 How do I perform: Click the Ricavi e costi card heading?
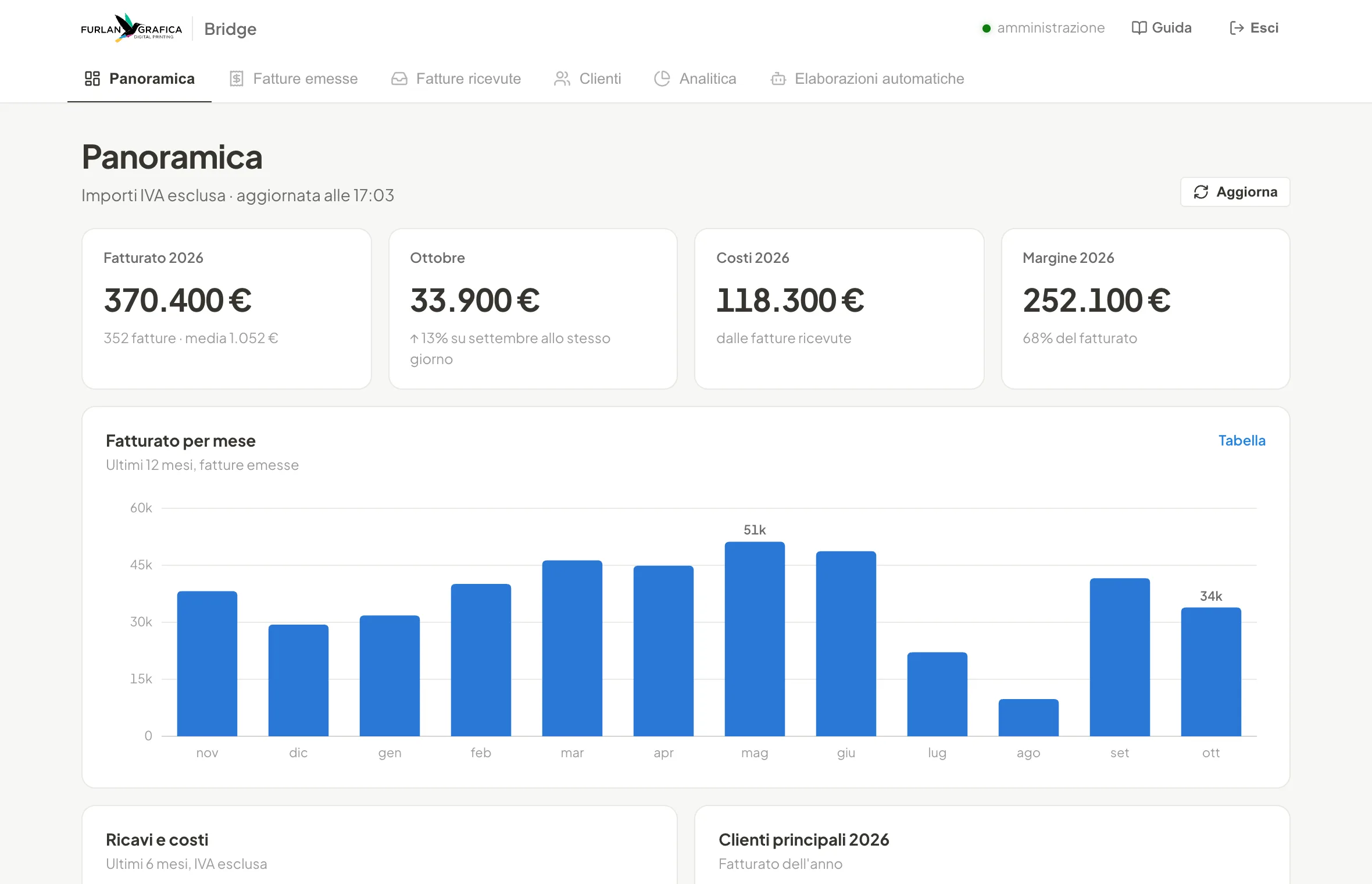pyautogui.click(x=157, y=840)
